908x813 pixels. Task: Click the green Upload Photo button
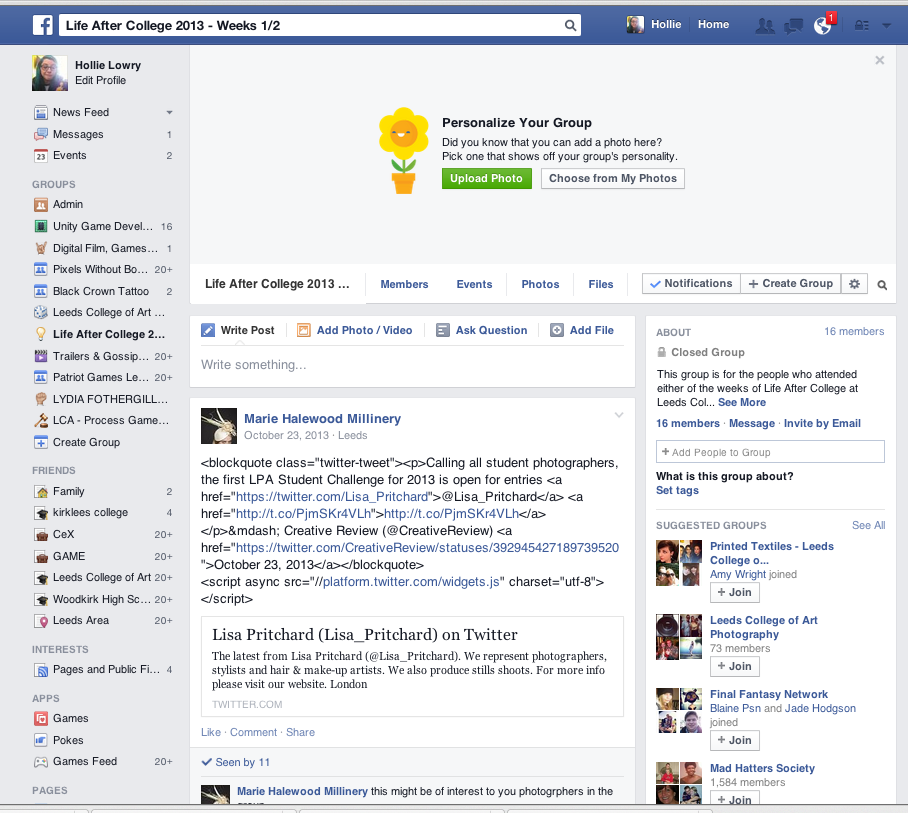pos(486,178)
